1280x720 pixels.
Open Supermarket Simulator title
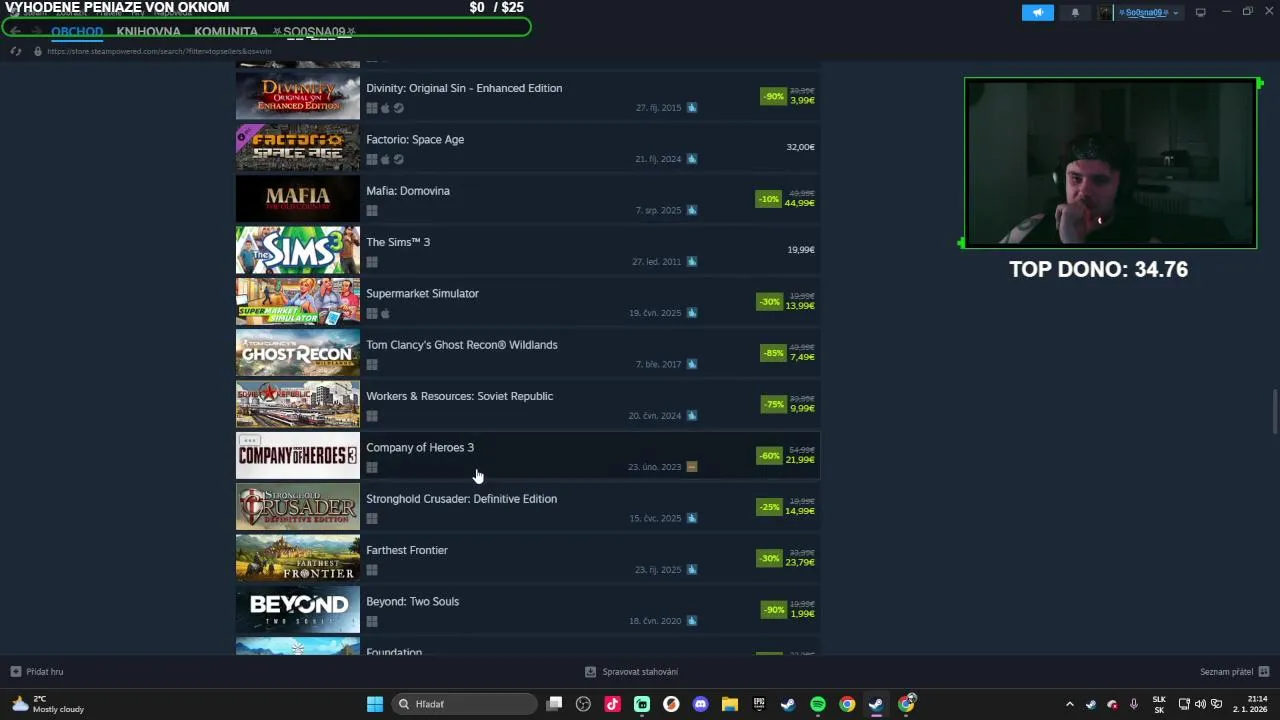pos(422,293)
